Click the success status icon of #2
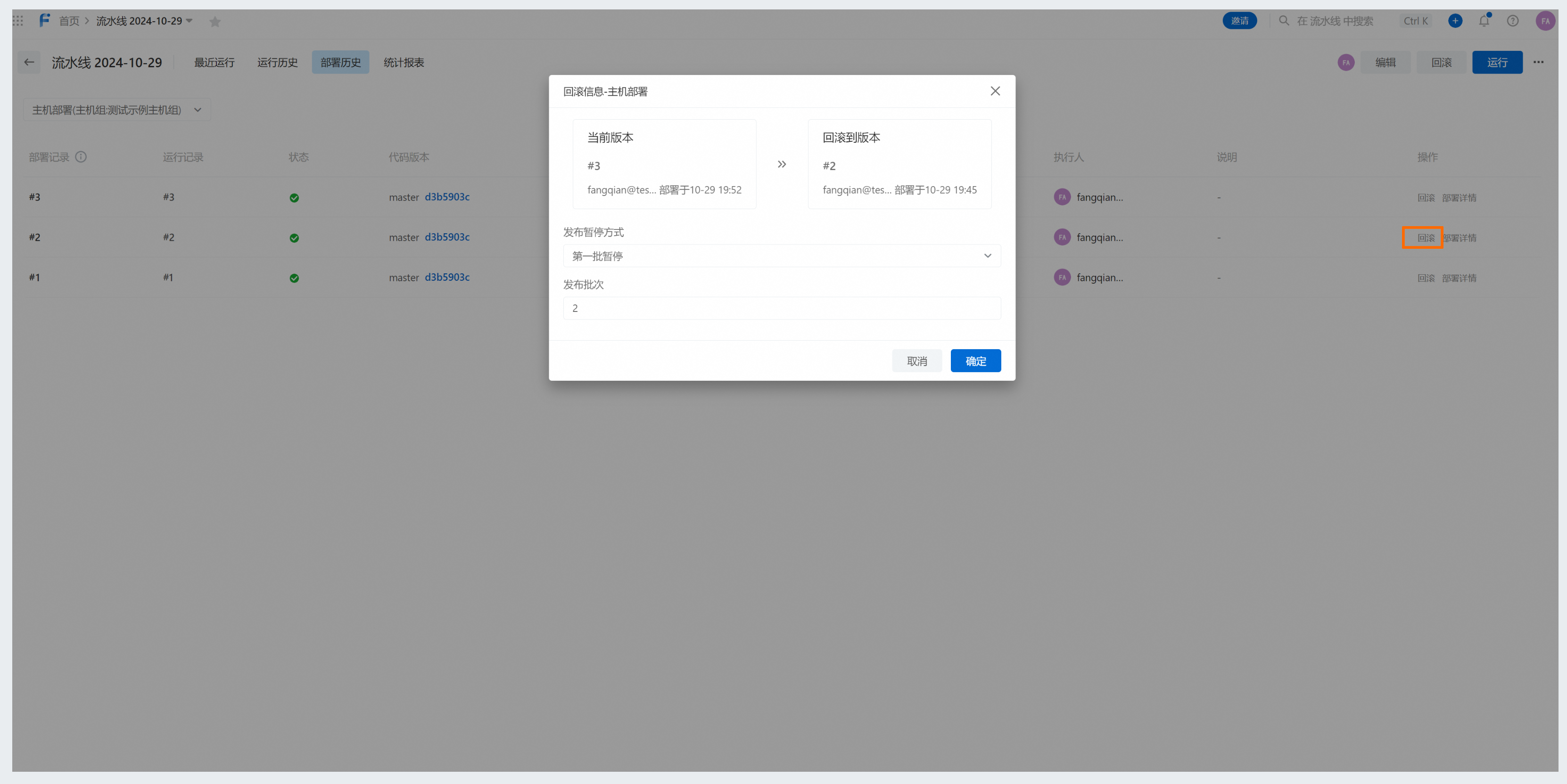Image resolution: width=1567 pixels, height=784 pixels. tap(295, 237)
